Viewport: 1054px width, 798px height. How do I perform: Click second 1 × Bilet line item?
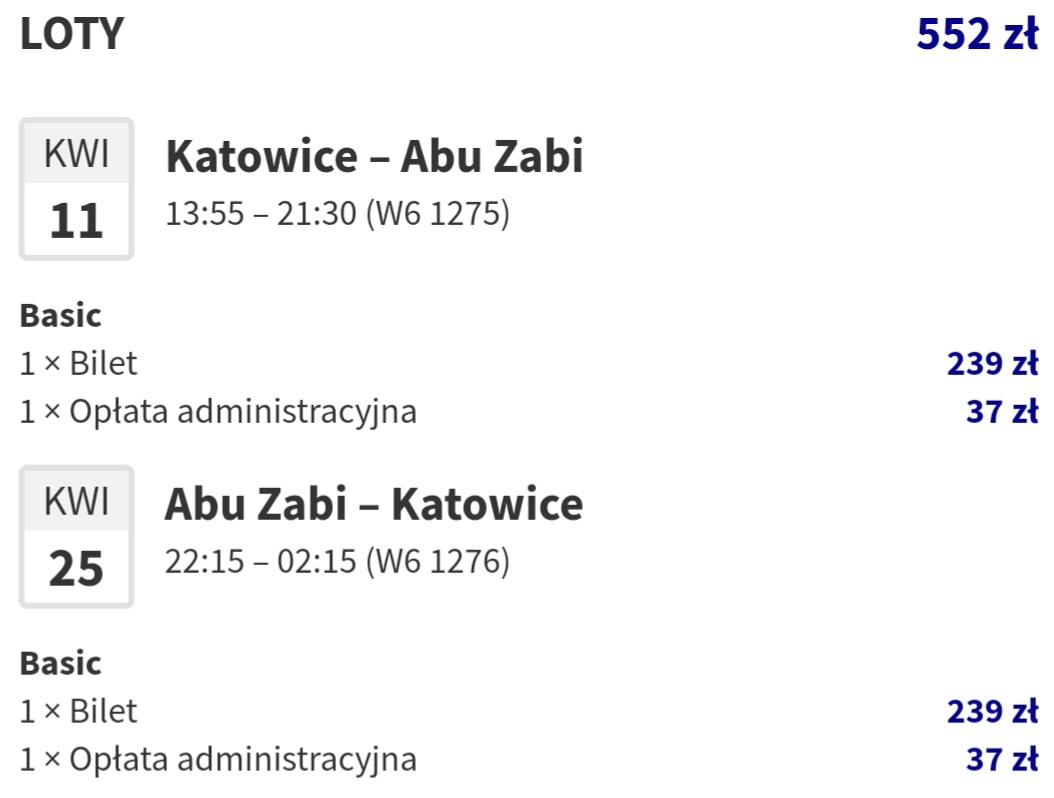[79, 711]
